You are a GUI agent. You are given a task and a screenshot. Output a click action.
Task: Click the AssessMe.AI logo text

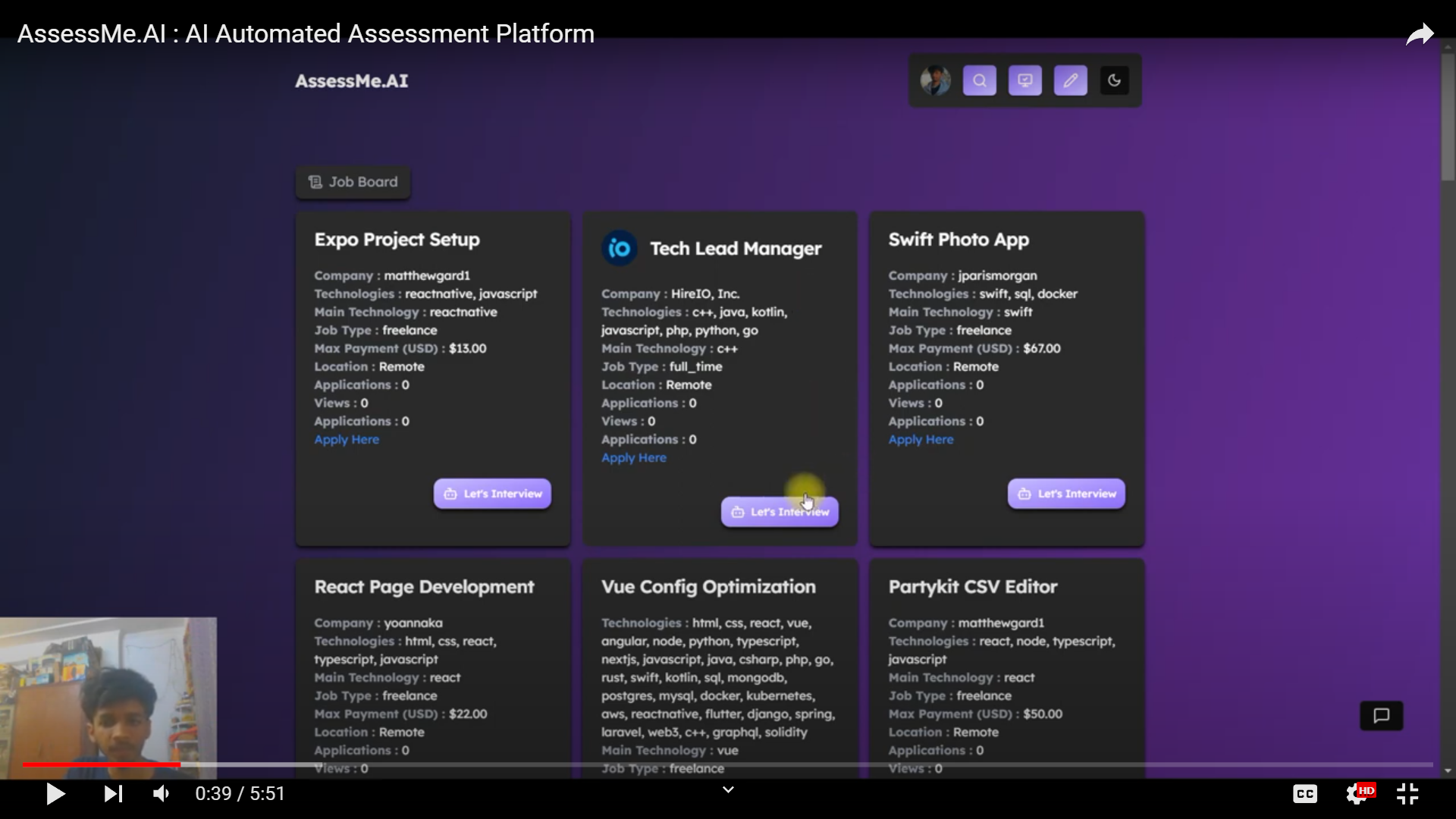[x=351, y=81]
